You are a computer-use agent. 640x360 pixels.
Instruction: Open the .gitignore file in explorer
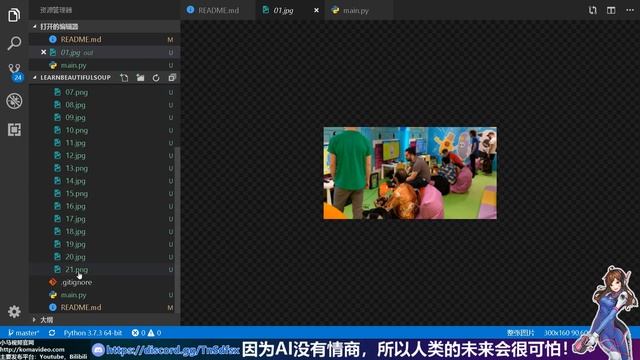point(102,282)
